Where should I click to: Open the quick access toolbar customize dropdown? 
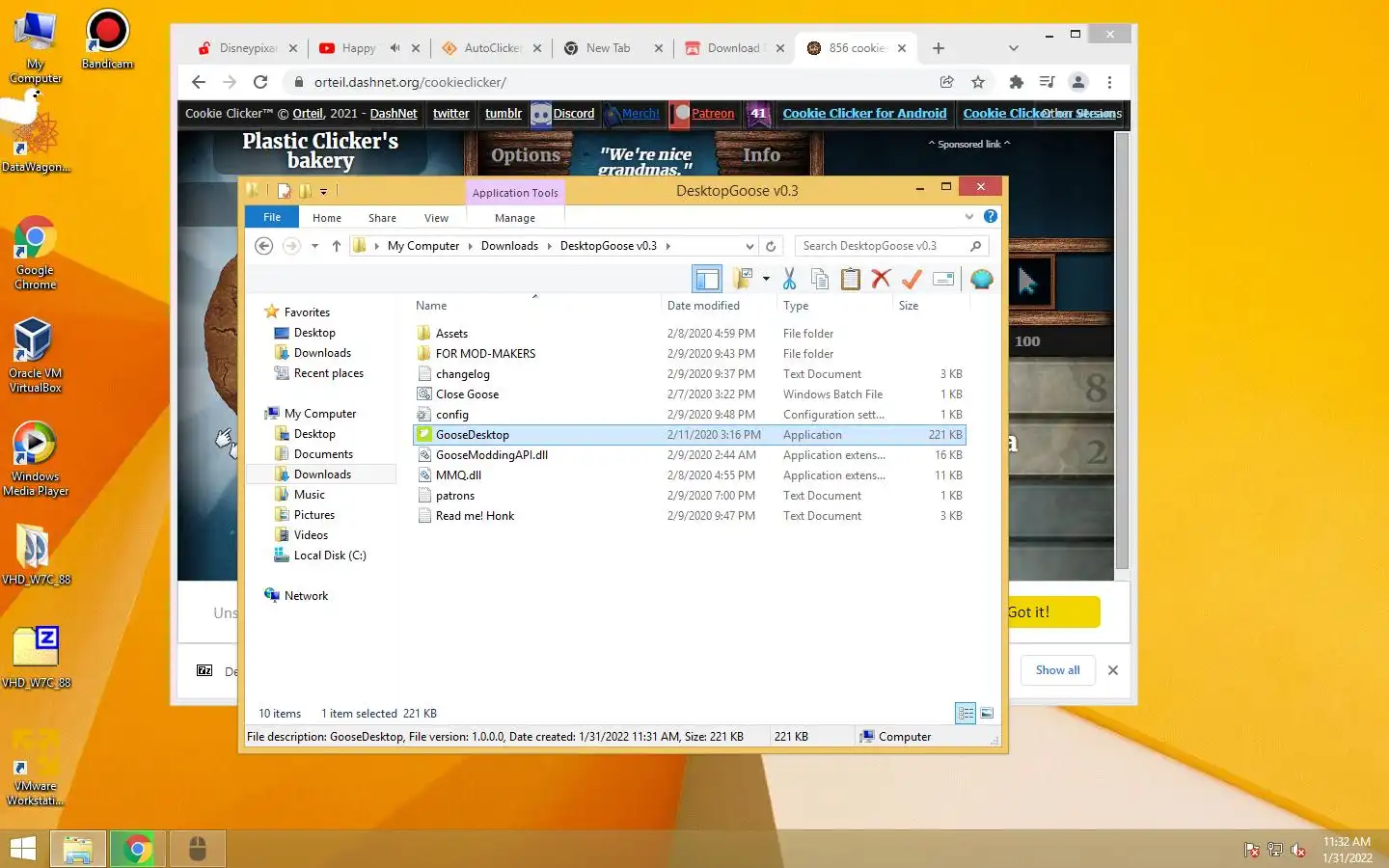(324, 191)
